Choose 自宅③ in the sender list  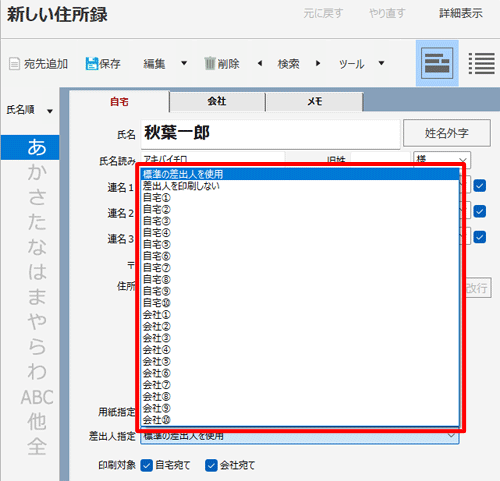point(300,221)
